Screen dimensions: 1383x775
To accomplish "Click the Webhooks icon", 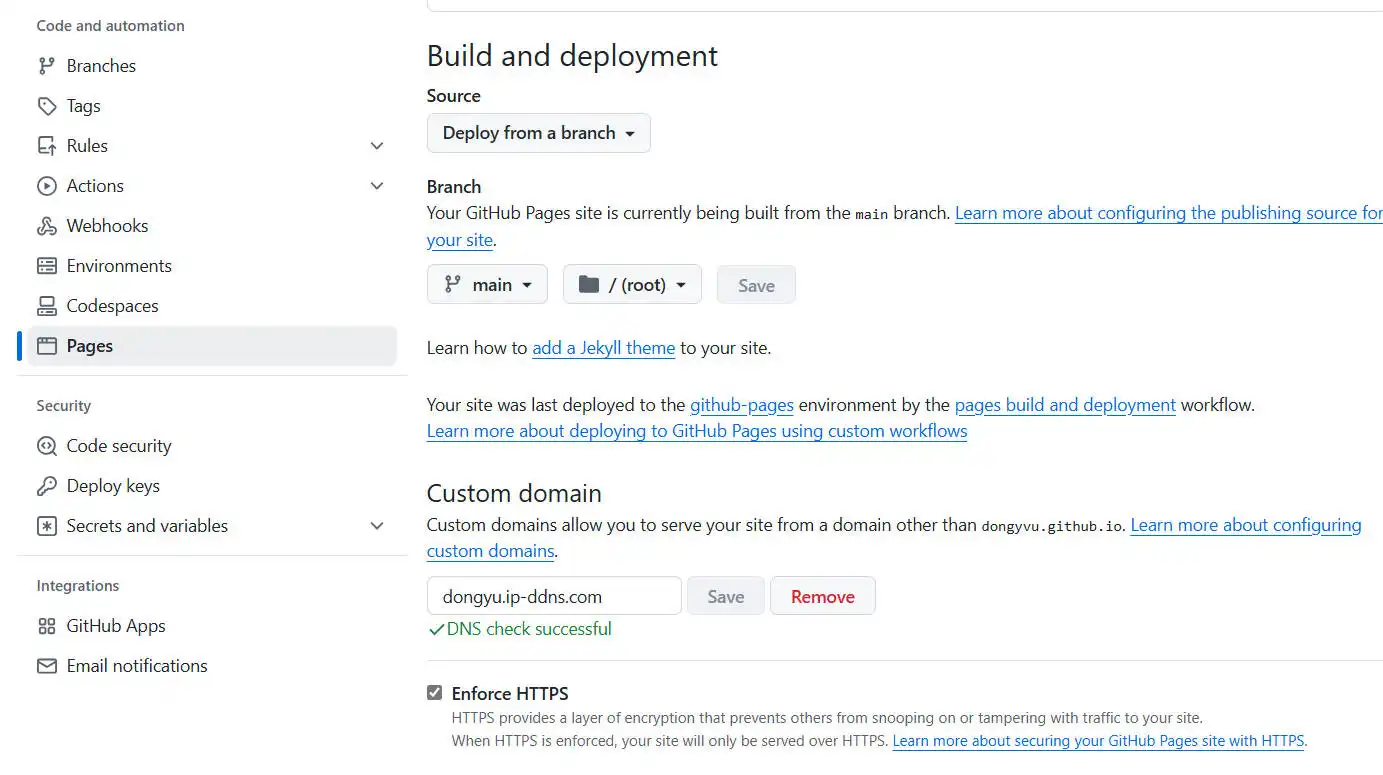I will pos(46,226).
